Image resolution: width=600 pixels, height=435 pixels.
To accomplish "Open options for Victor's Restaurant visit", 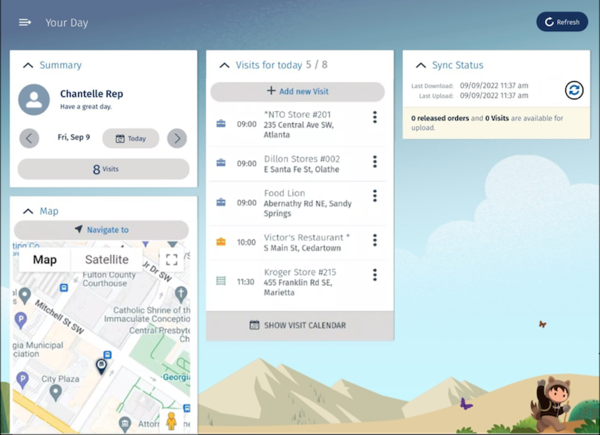I will [x=375, y=240].
